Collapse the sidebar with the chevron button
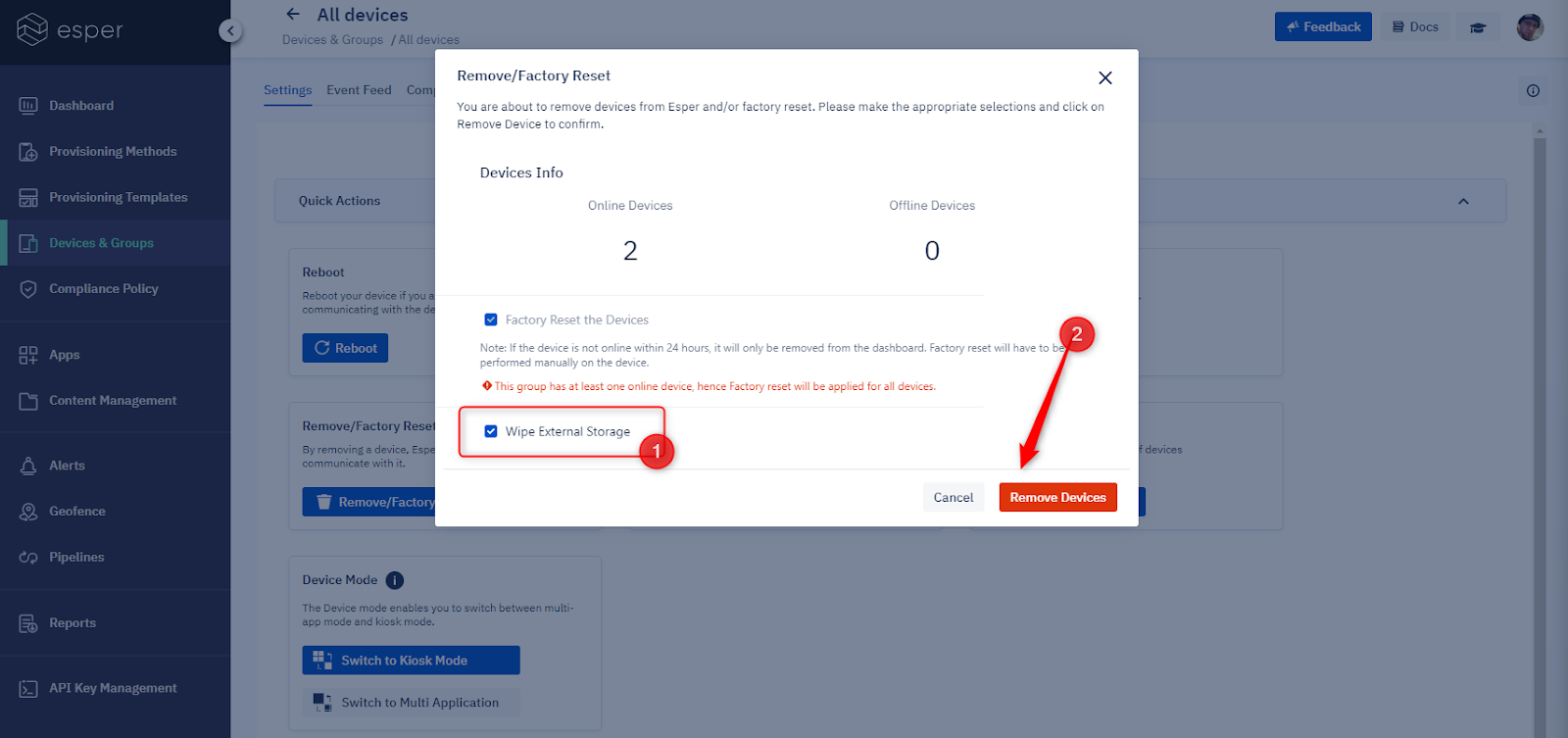The width and height of the screenshot is (1568, 738). click(x=229, y=30)
